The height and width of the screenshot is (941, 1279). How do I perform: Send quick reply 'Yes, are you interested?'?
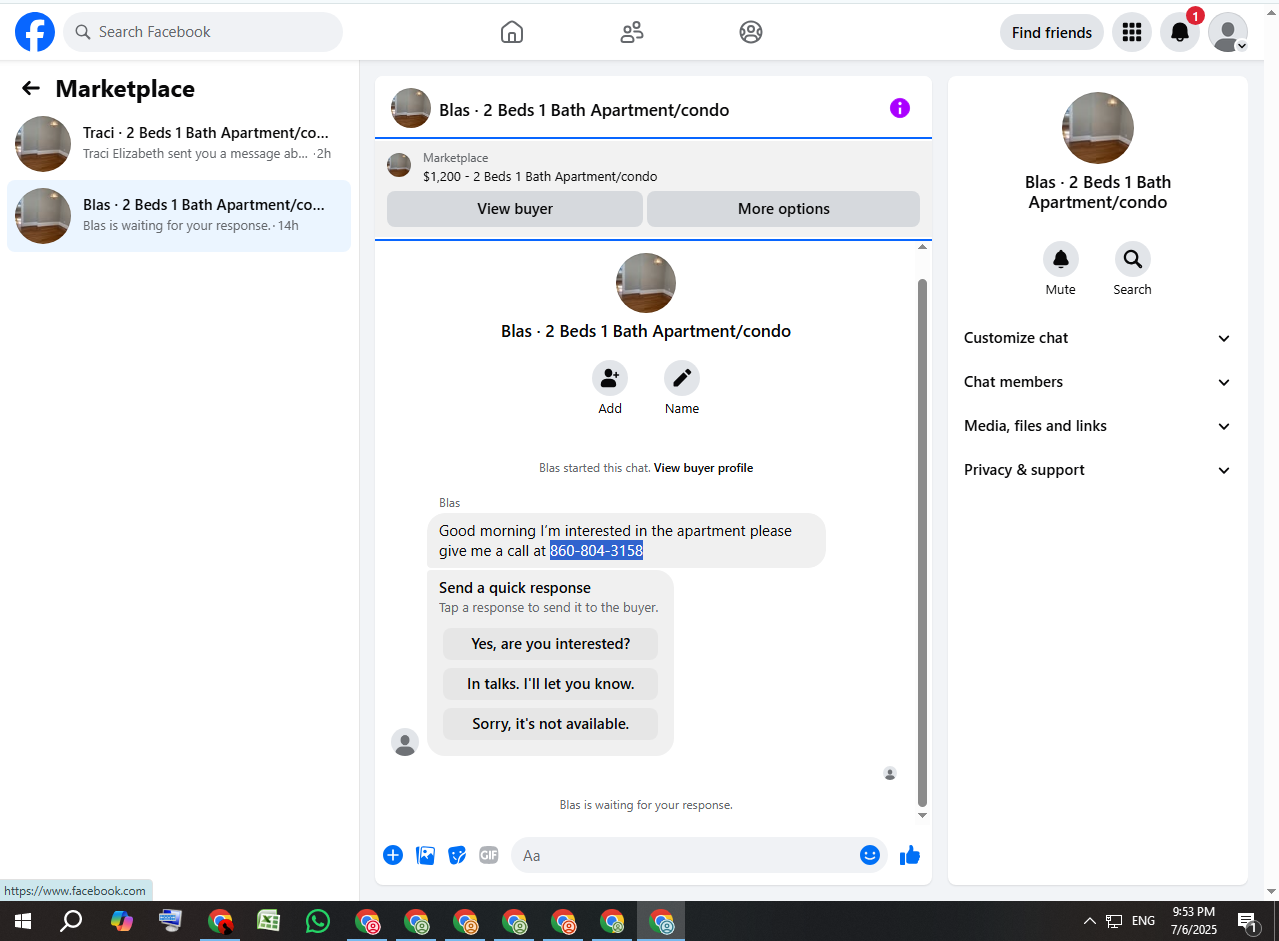point(551,644)
